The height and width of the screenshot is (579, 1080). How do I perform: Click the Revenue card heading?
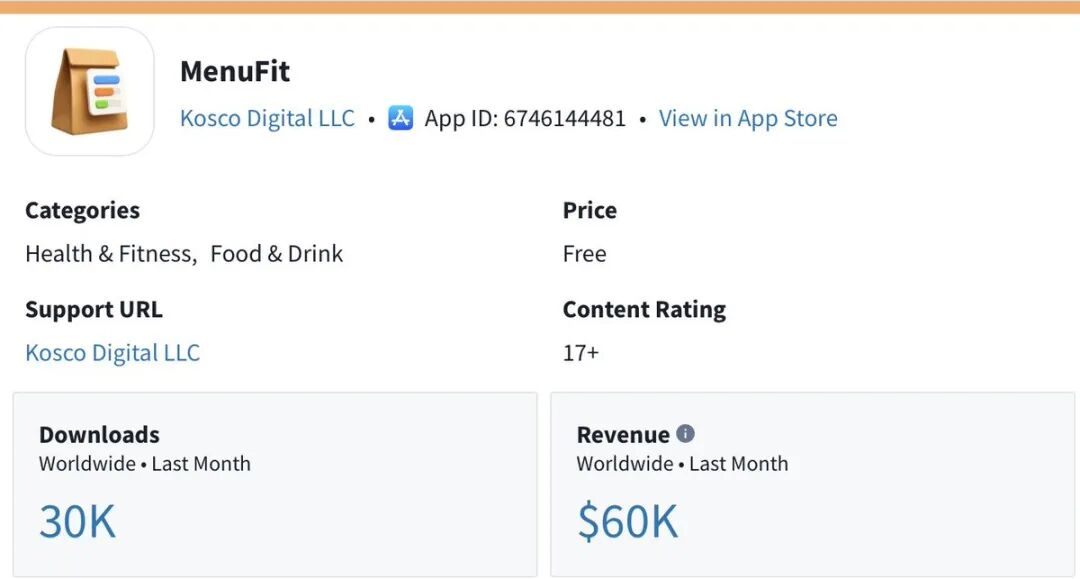click(x=622, y=435)
